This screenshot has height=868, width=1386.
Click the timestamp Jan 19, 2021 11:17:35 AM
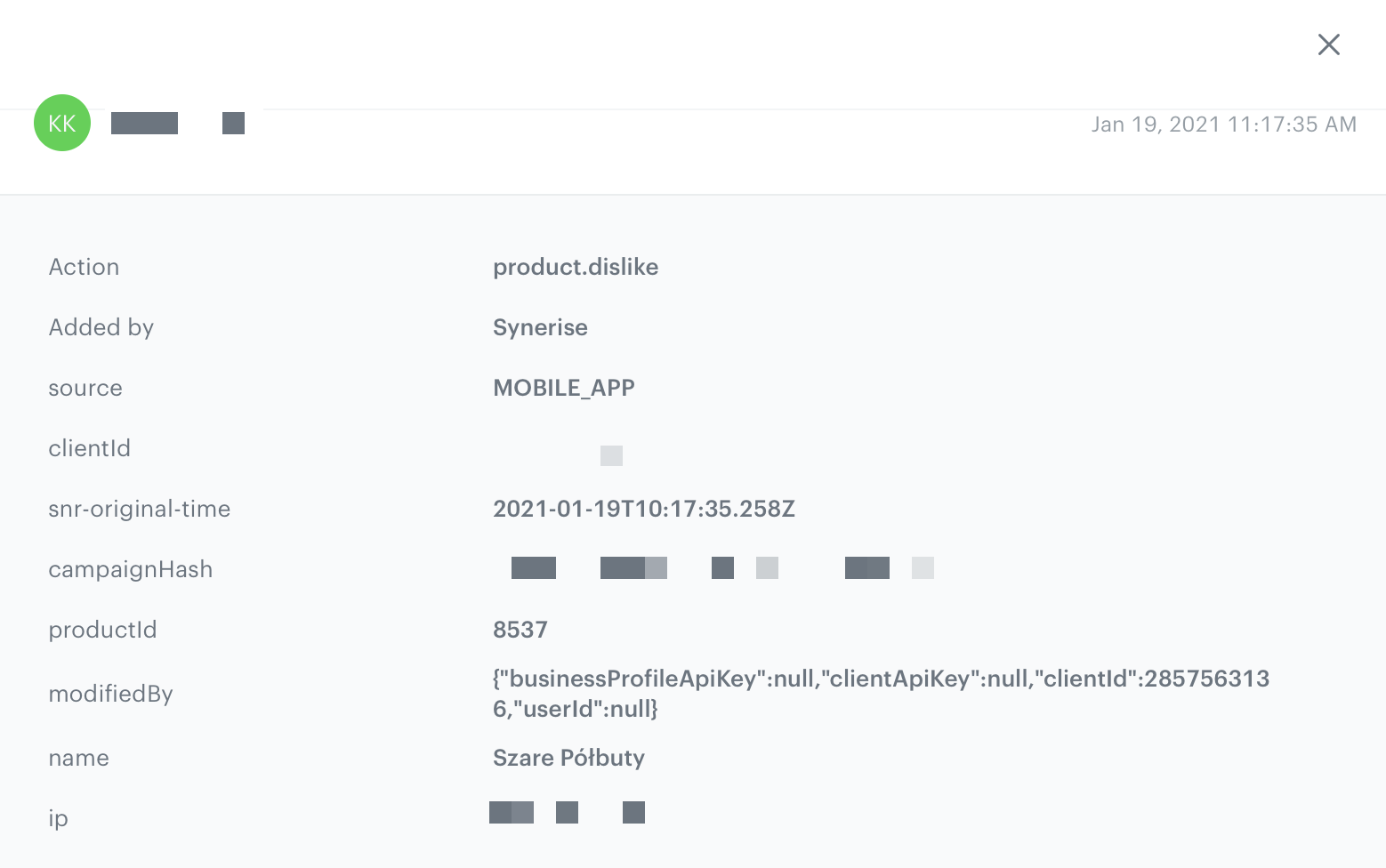1224,125
